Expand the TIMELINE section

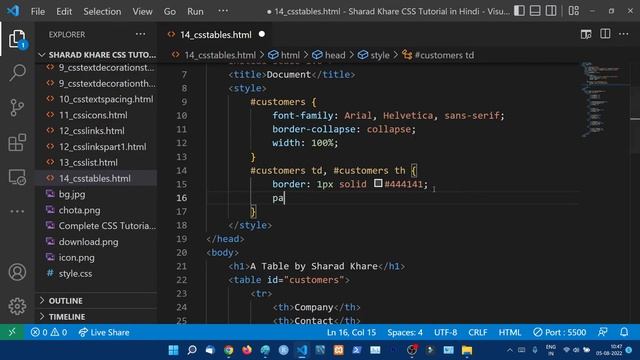[x=97, y=317]
